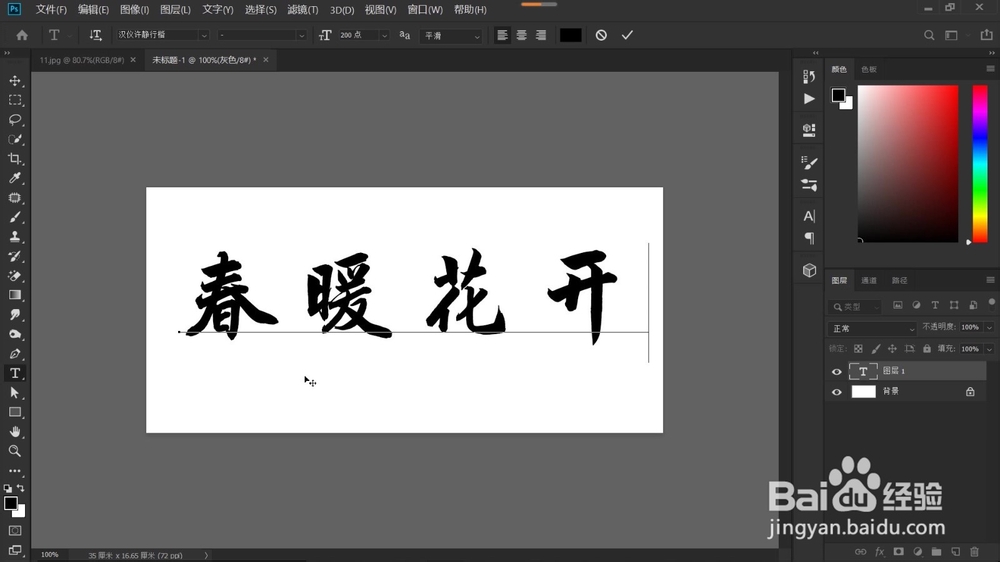Open the Layers panel menu

point(990,280)
